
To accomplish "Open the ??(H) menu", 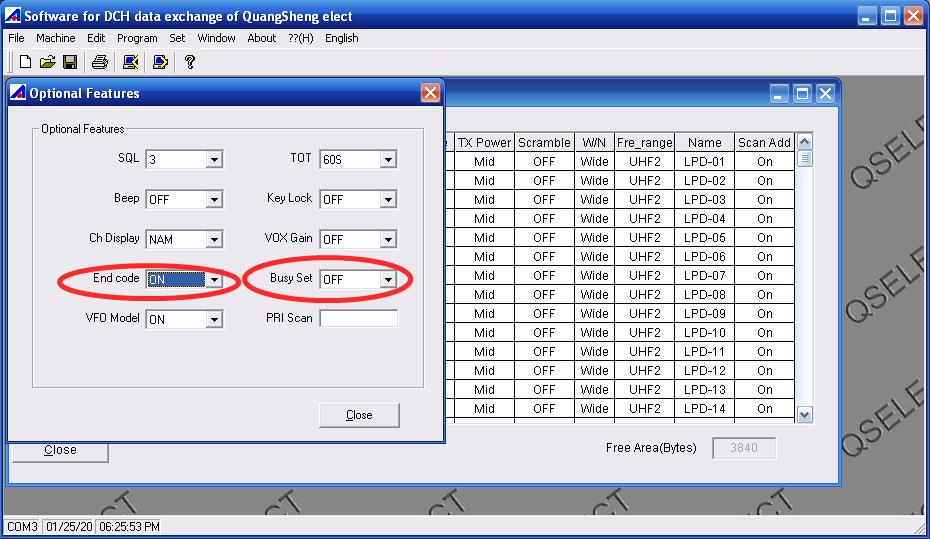I will pyautogui.click(x=301, y=38).
